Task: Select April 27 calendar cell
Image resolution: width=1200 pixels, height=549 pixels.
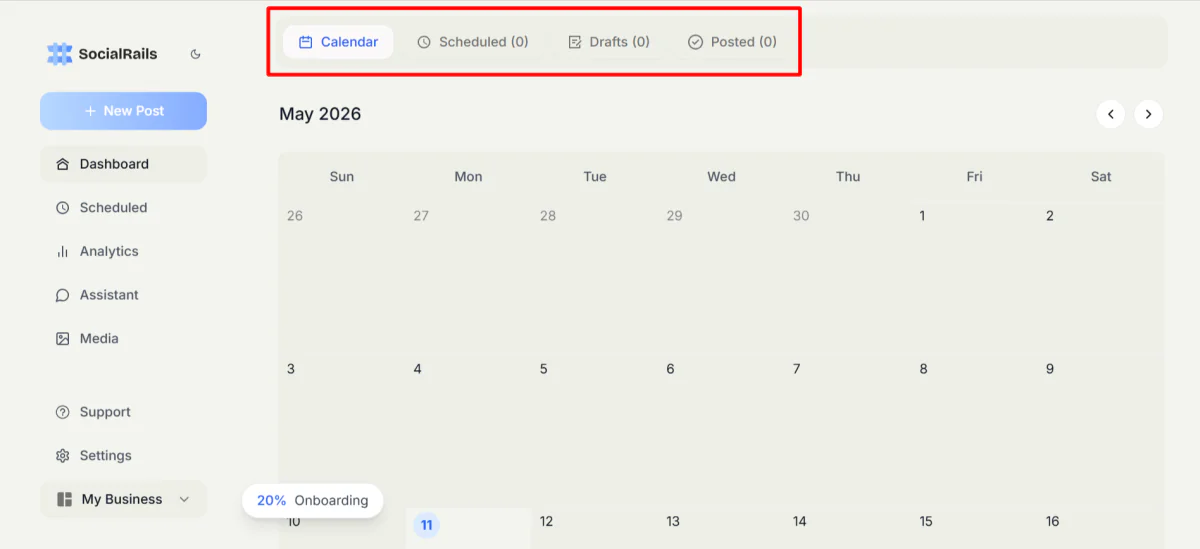Action: (x=468, y=278)
